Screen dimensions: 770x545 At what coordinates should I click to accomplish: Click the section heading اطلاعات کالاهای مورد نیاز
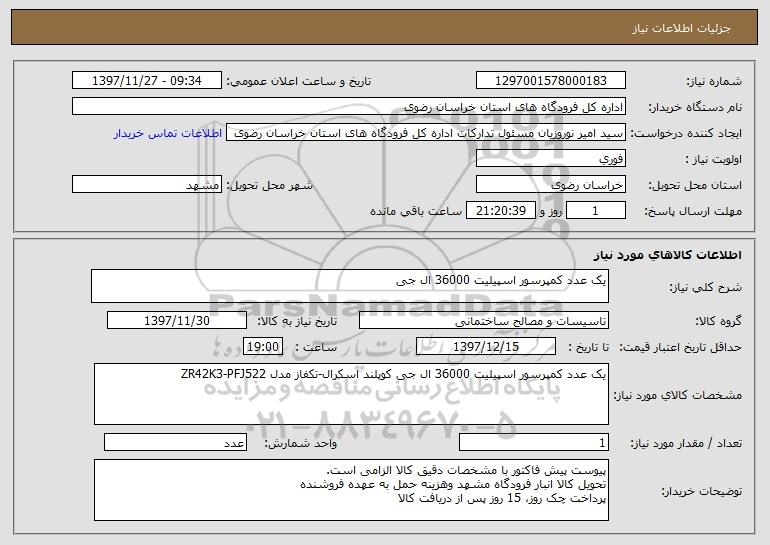667,255
